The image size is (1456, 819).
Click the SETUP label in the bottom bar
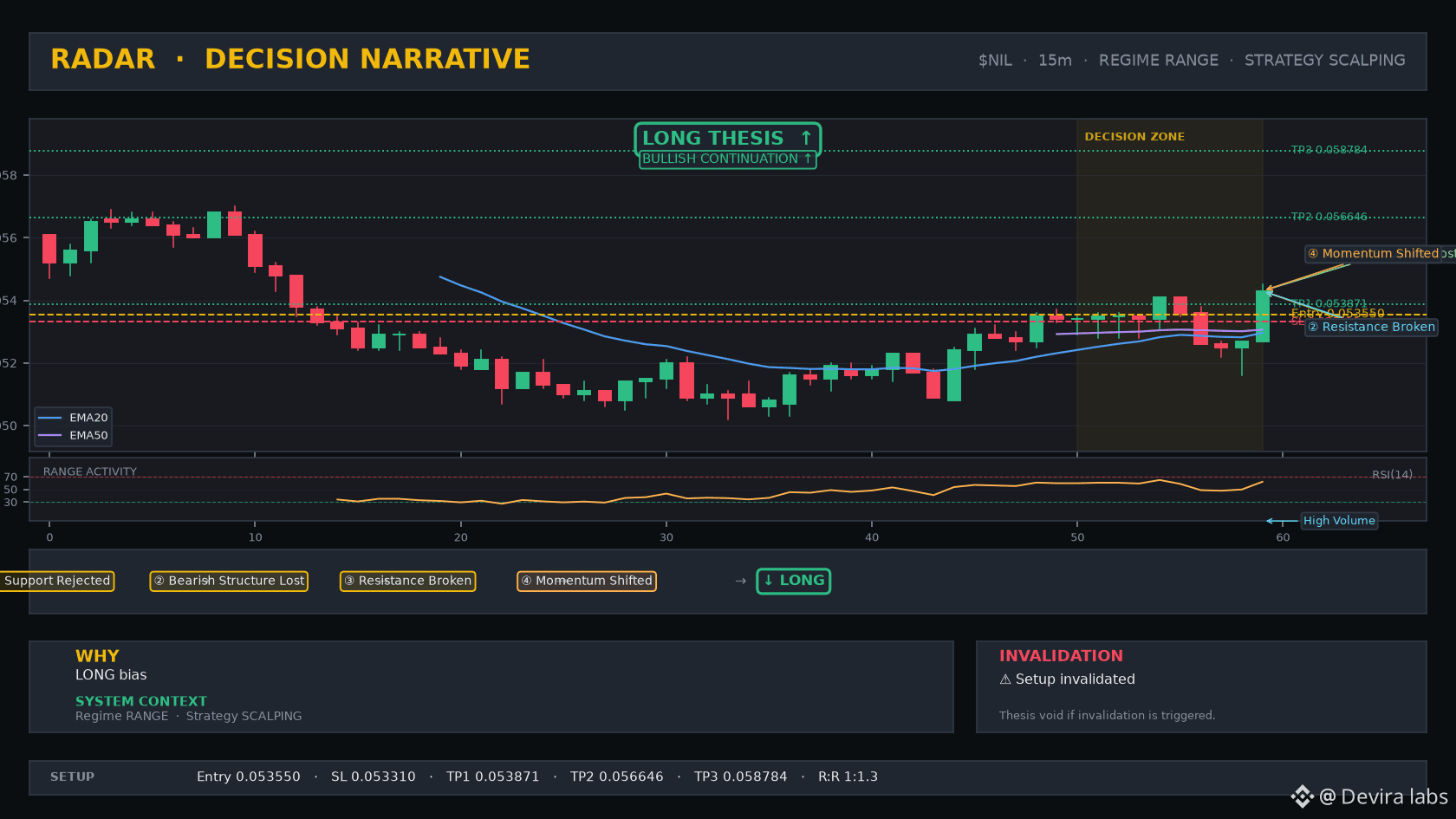(x=72, y=777)
